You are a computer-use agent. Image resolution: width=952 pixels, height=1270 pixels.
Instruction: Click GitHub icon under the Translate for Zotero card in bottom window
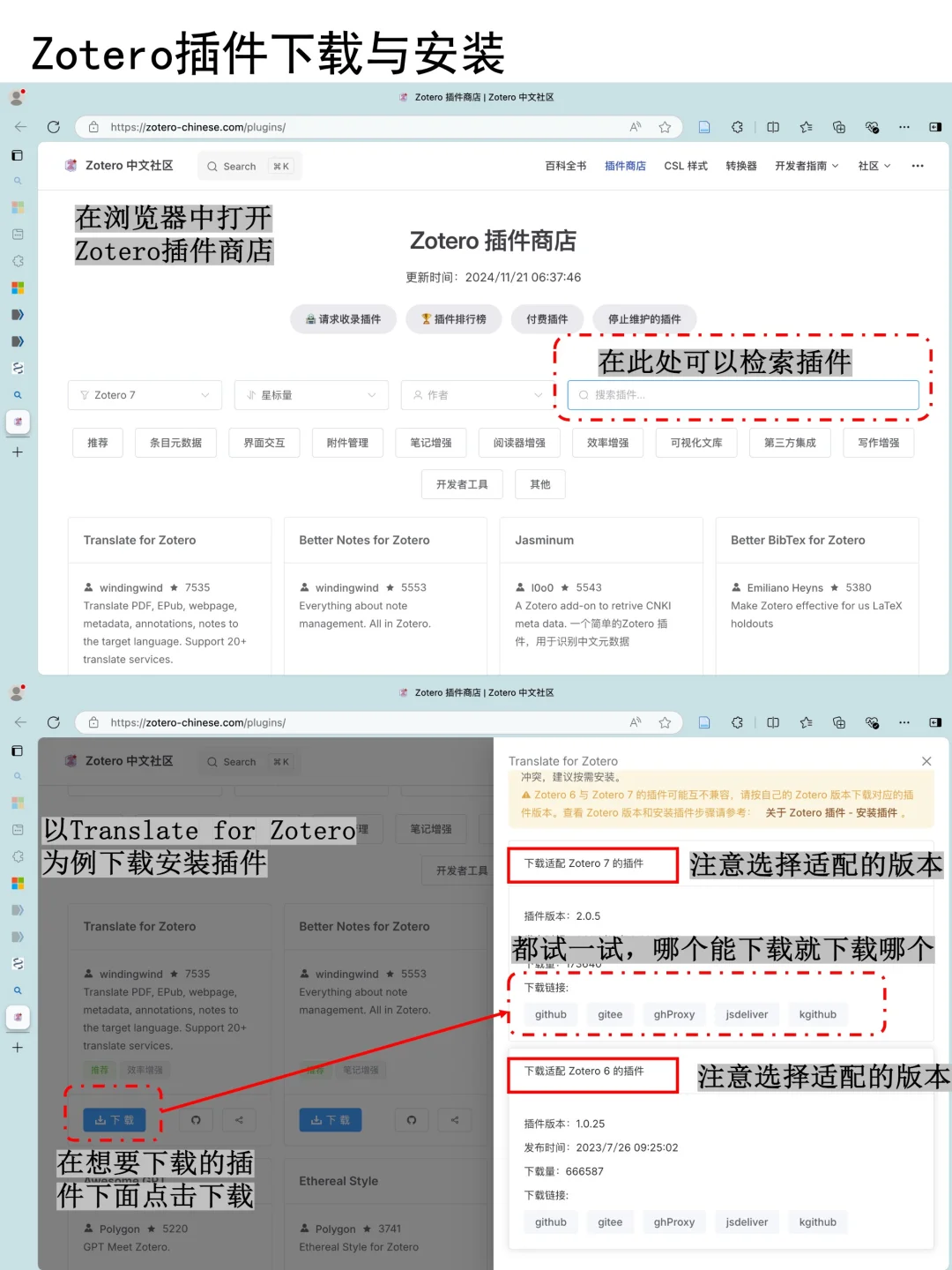click(196, 1120)
